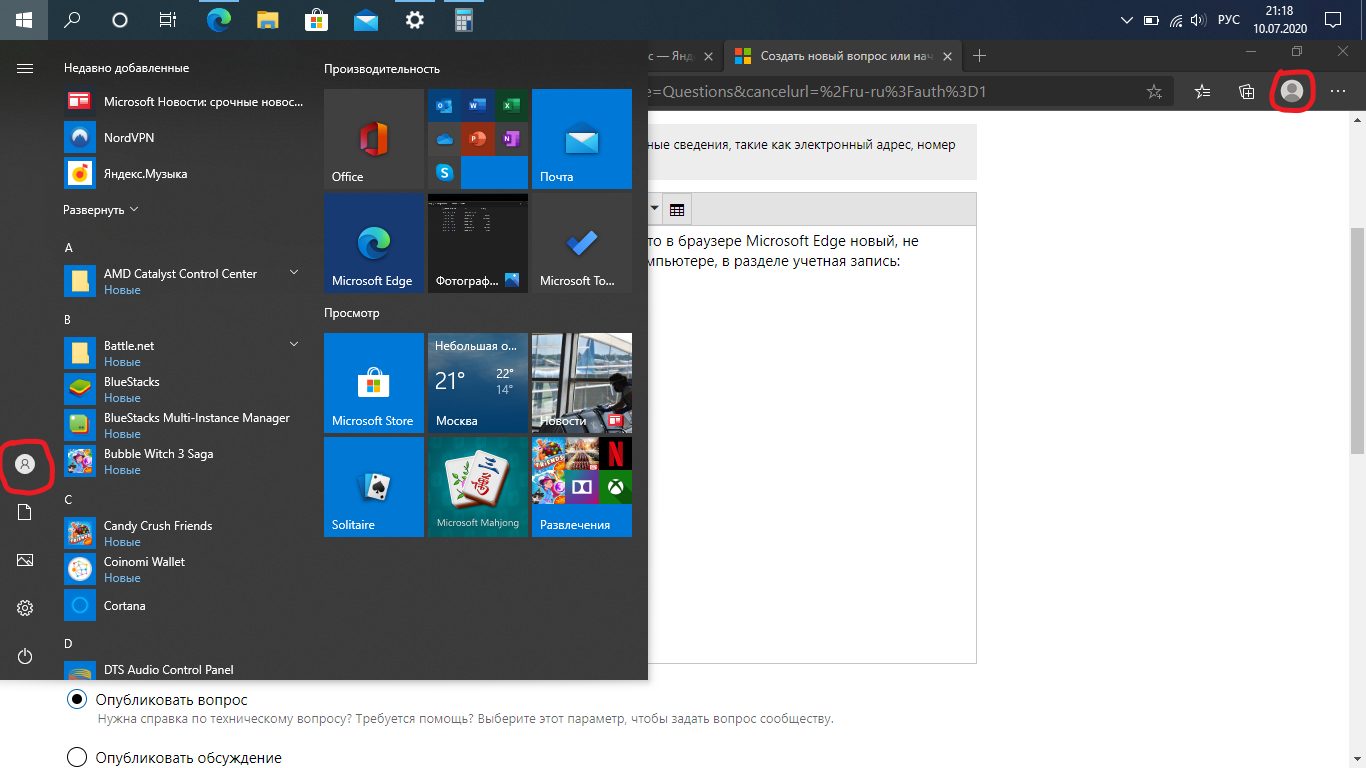Image resolution: width=1366 pixels, height=768 pixels.
Task: Launch Microsoft Edge from taskbar
Action: click(x=218, y=20)
